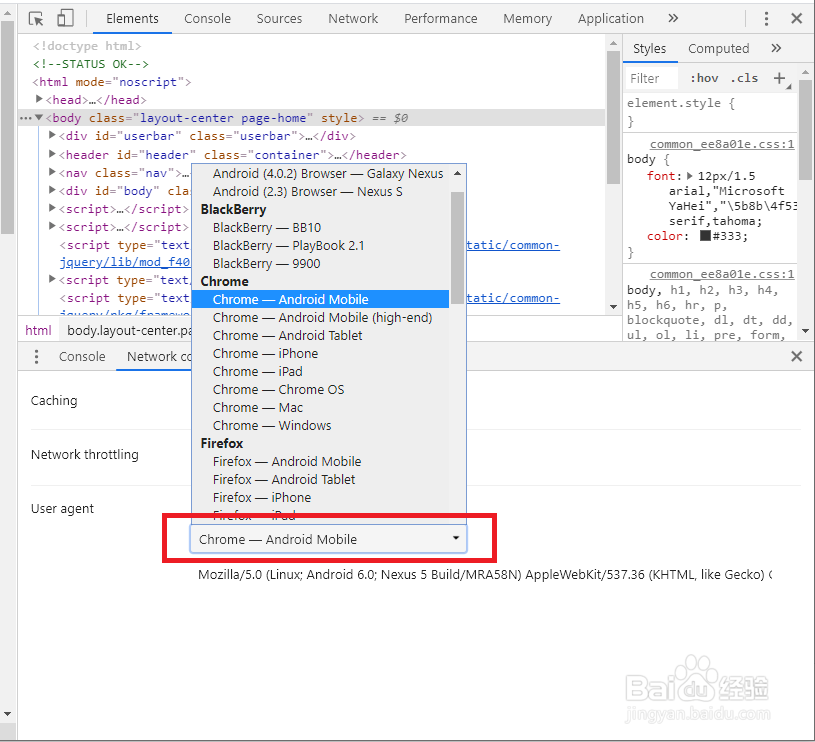Select the user agent string text

[484, 575]
